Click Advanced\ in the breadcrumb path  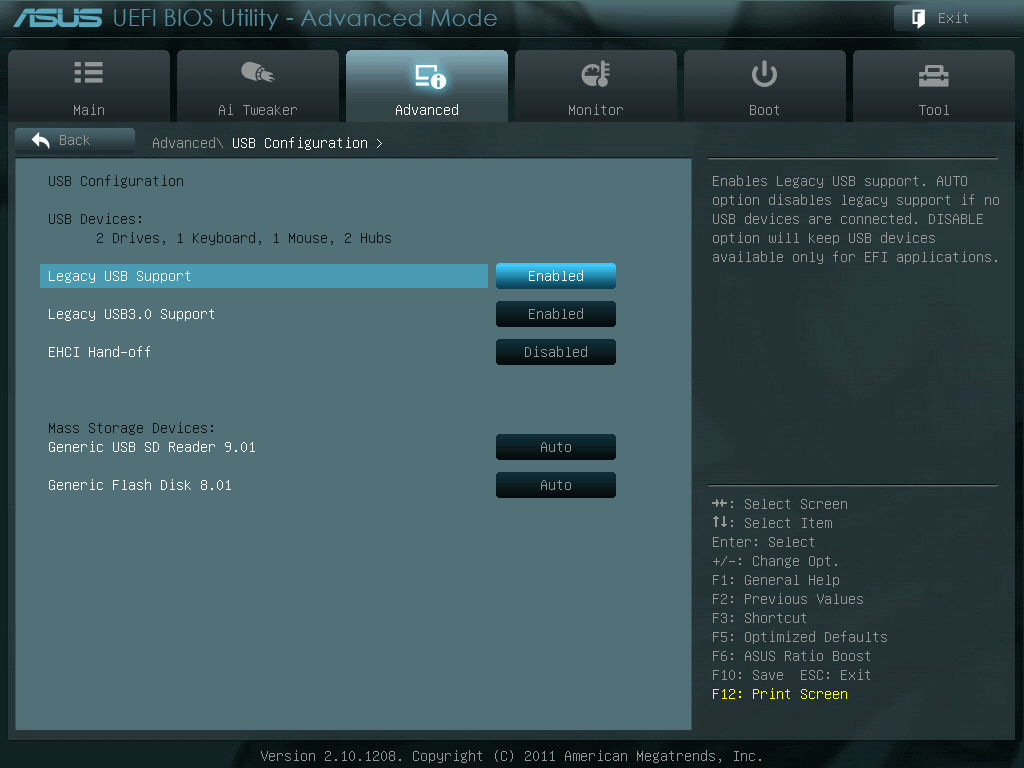[x=187, y=143]
